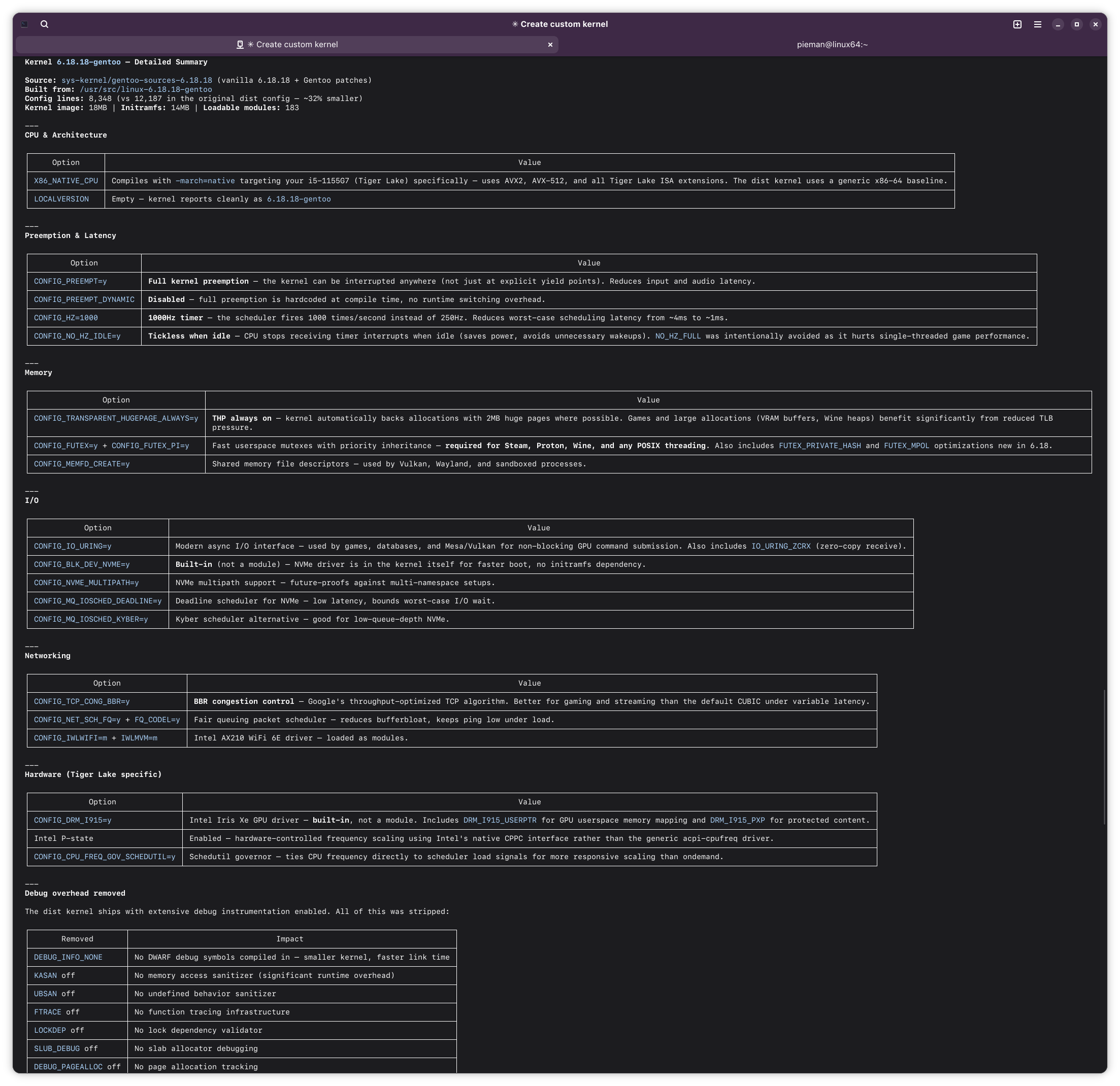This screenshot has width=1120, height=1086.
Task: Click the search icon in the header bar
Action: [45, 24]
